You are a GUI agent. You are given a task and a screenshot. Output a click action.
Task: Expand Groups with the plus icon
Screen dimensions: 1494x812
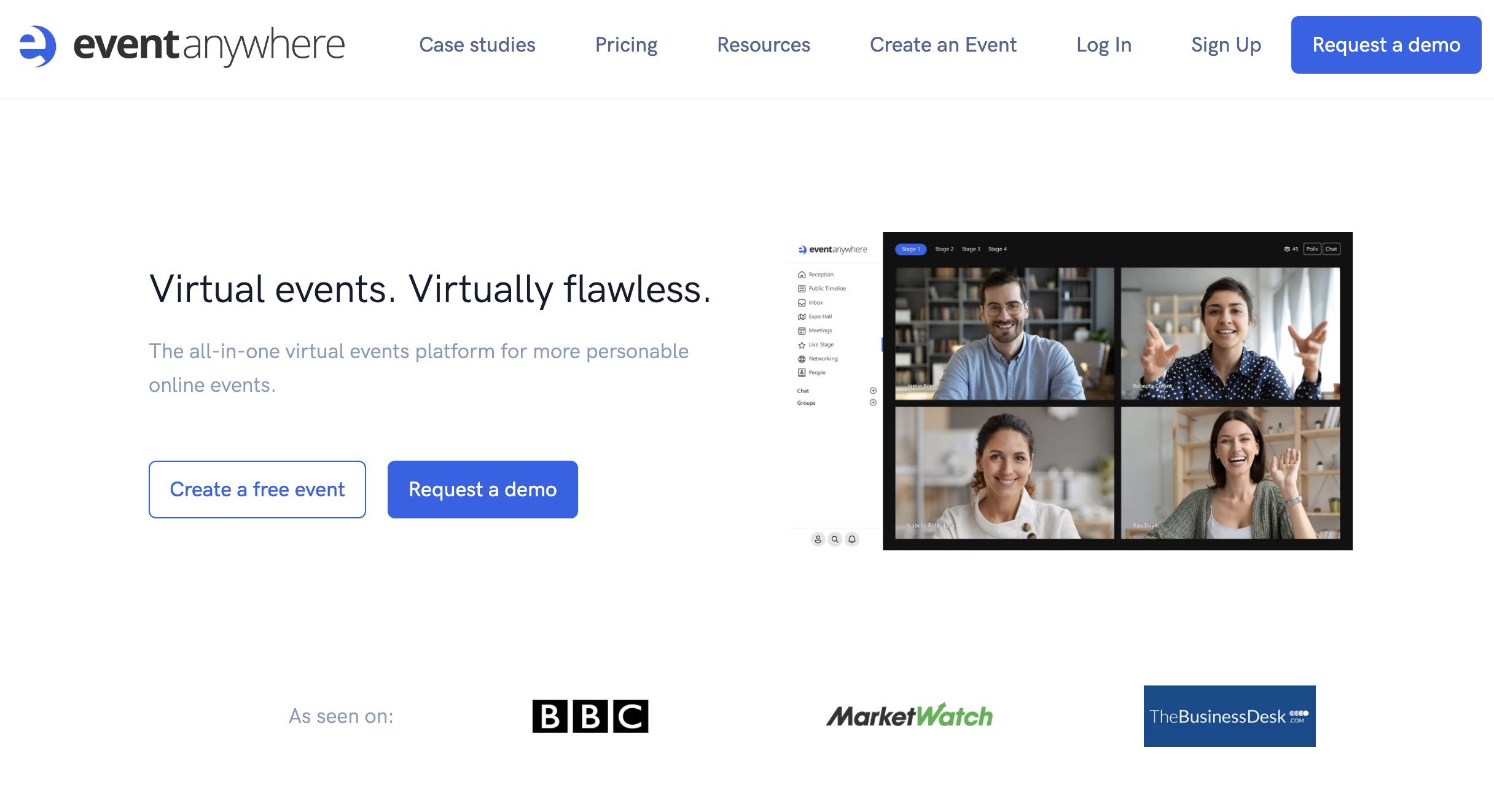click(873, 403)
